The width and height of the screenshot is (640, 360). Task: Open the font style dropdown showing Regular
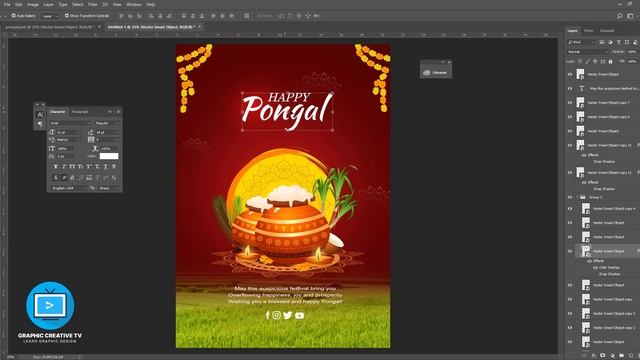point(107,123)
